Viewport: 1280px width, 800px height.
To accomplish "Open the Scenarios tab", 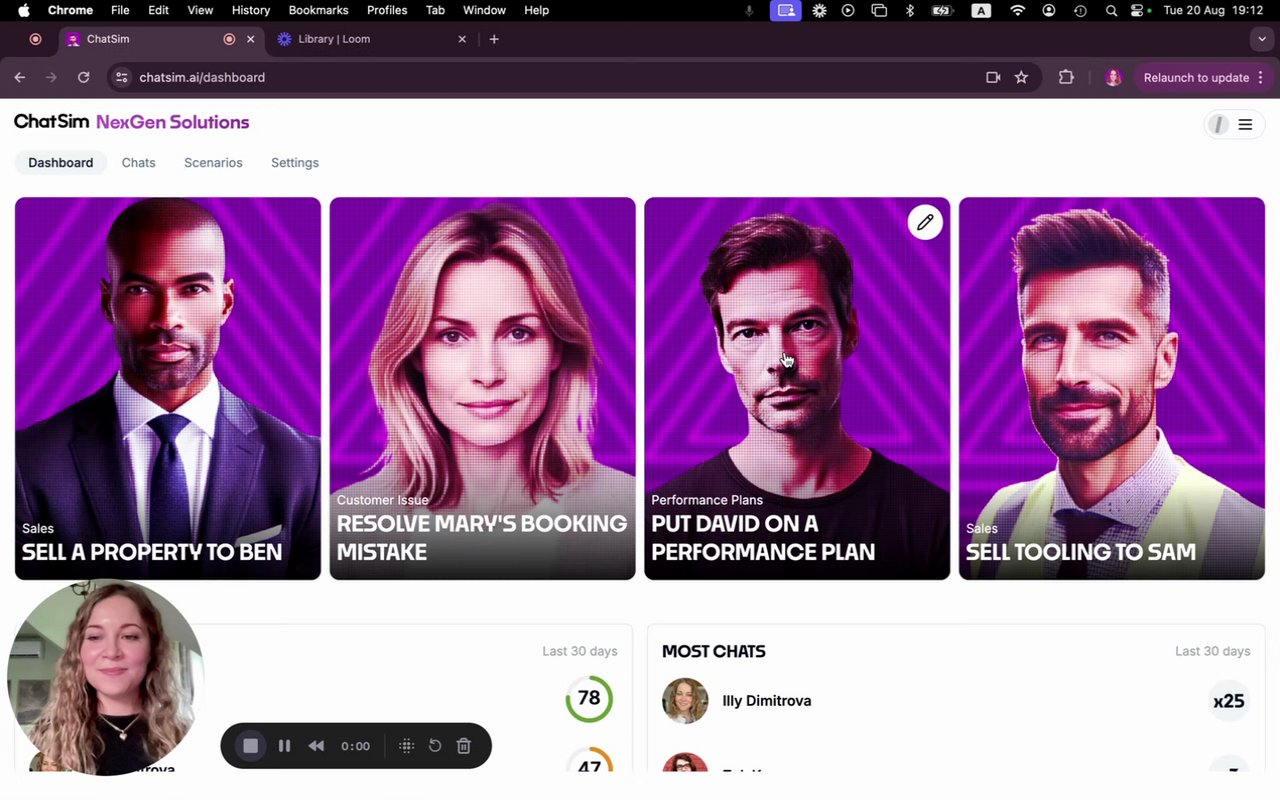I will 213,163.
